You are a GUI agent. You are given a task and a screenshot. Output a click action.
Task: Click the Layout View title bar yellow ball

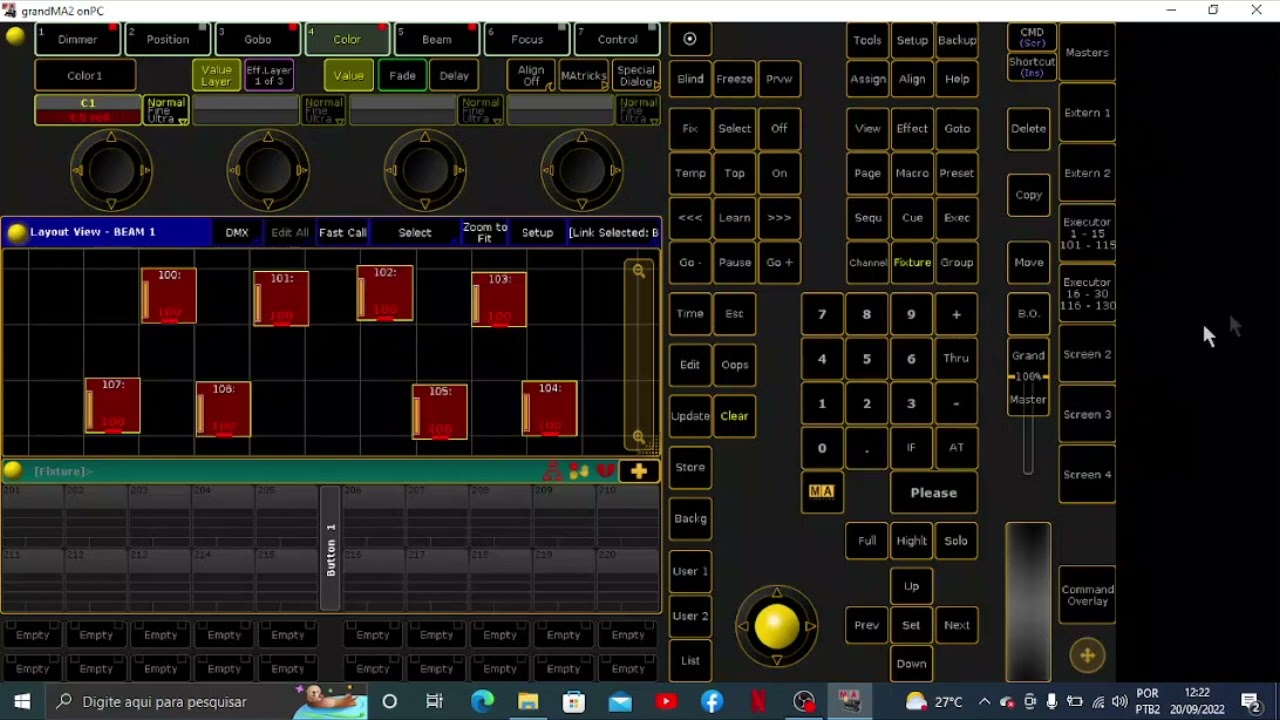pyautogui.click(x=17, y=232)
